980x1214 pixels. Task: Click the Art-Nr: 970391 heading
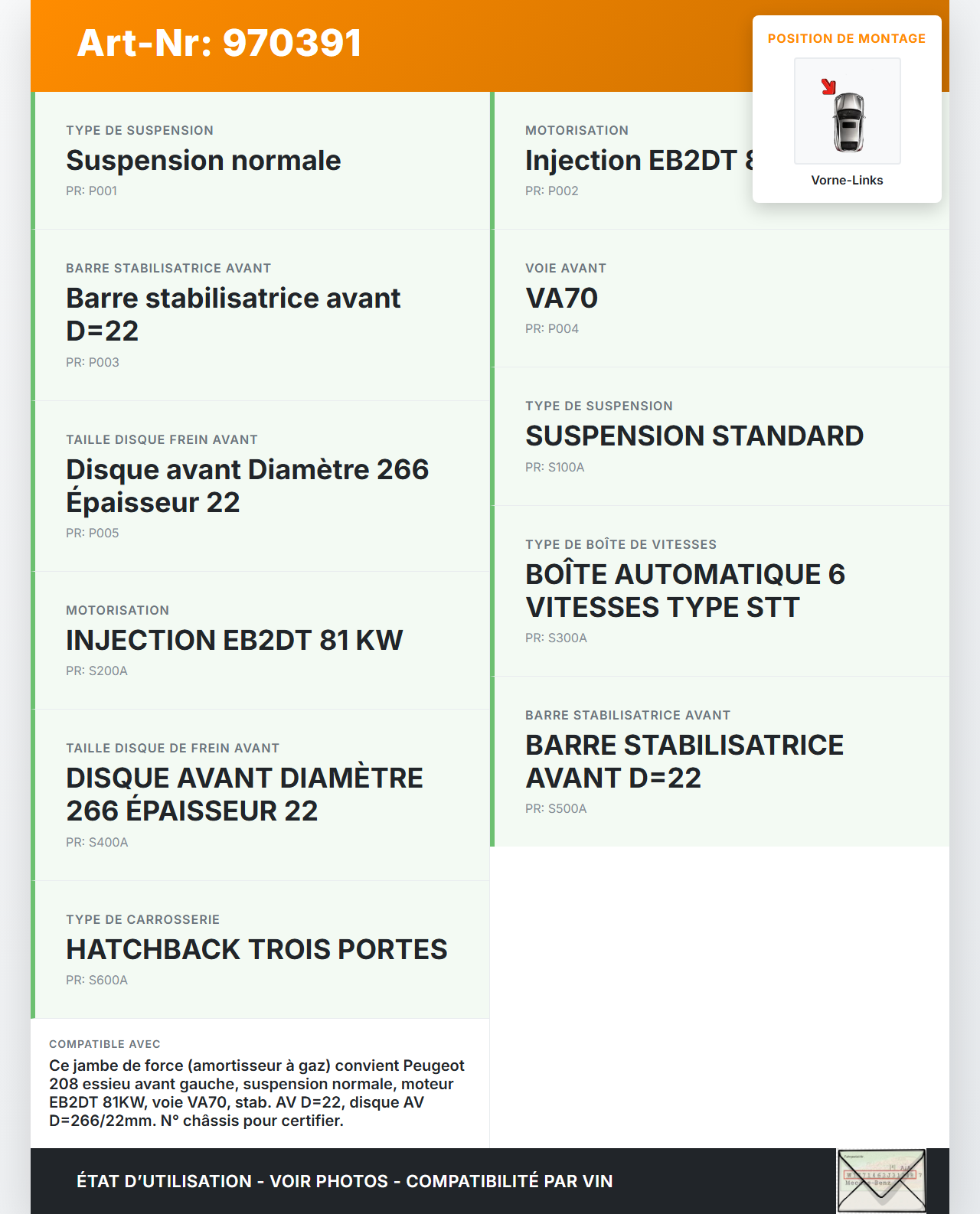pos(220,43)
